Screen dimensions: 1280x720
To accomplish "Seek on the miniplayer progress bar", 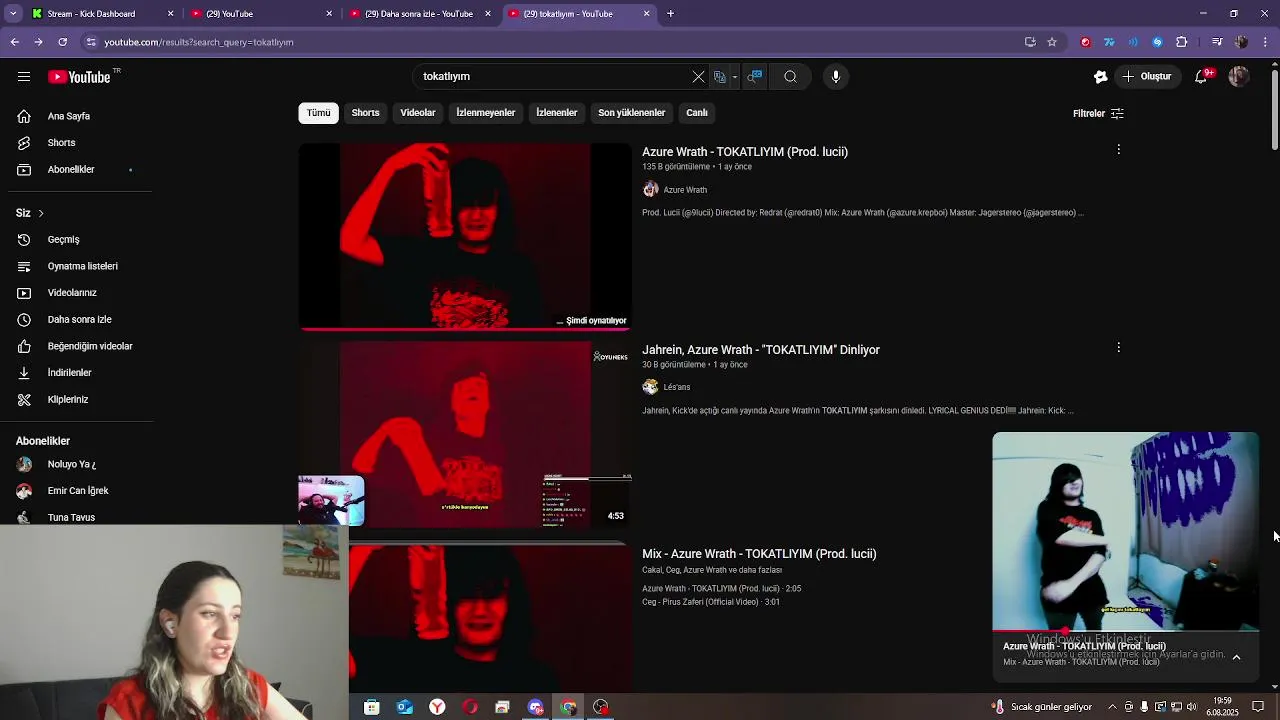I will 1125,632.
